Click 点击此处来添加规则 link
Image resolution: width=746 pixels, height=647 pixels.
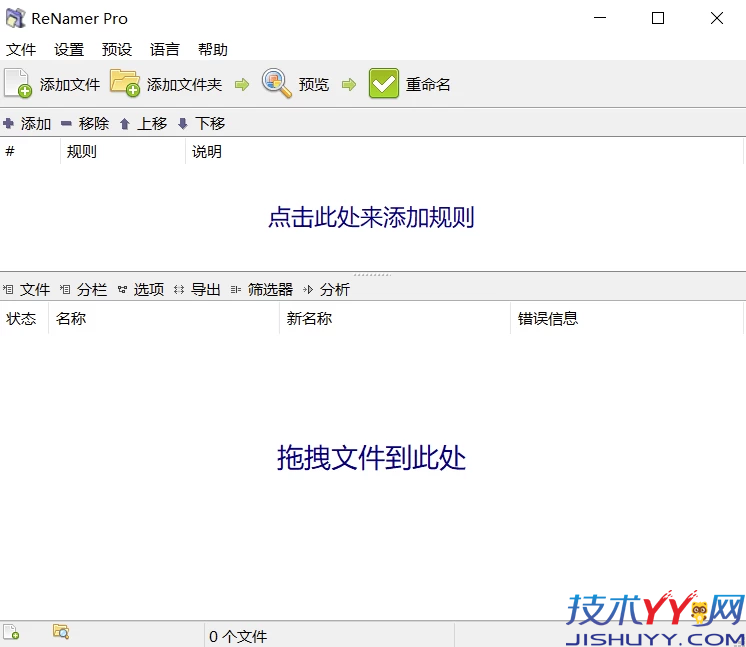(x=371, y=217)
